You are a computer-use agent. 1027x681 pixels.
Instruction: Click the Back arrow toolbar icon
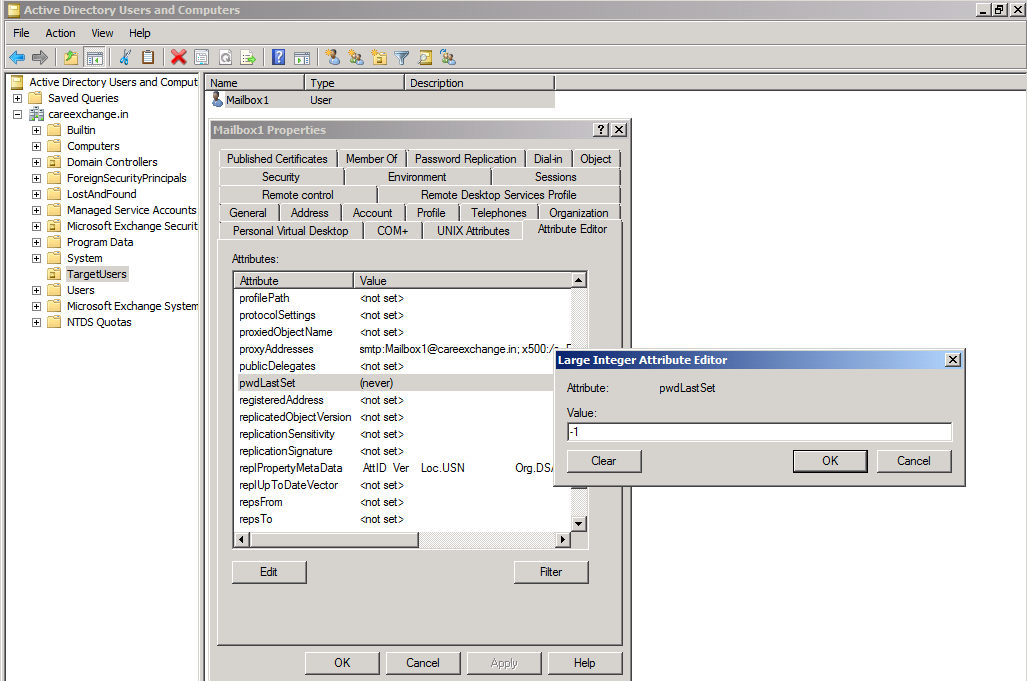17,58
